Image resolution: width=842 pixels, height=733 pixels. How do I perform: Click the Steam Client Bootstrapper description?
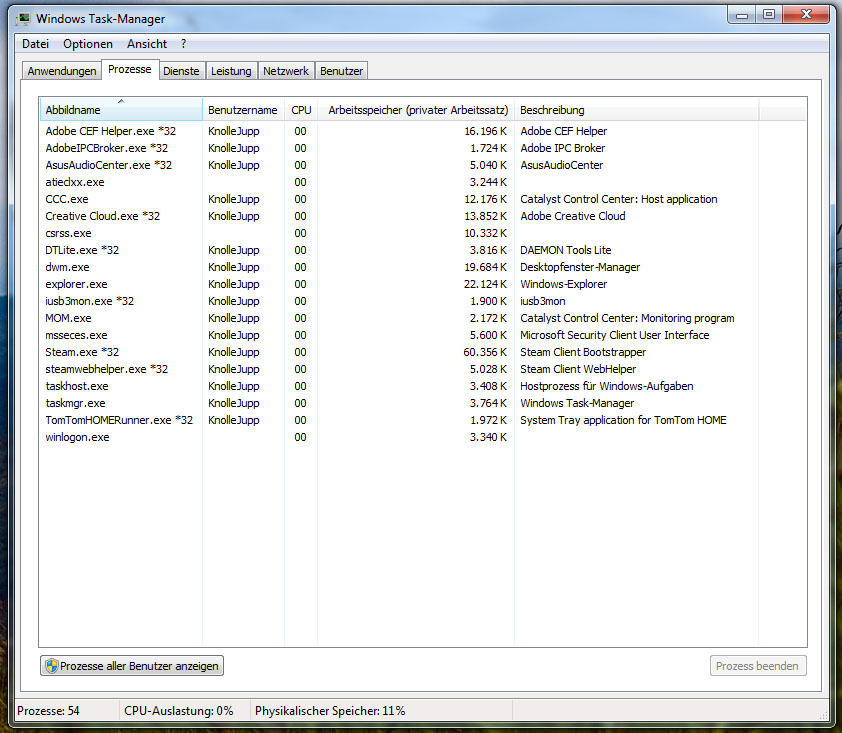coord(583,352)
